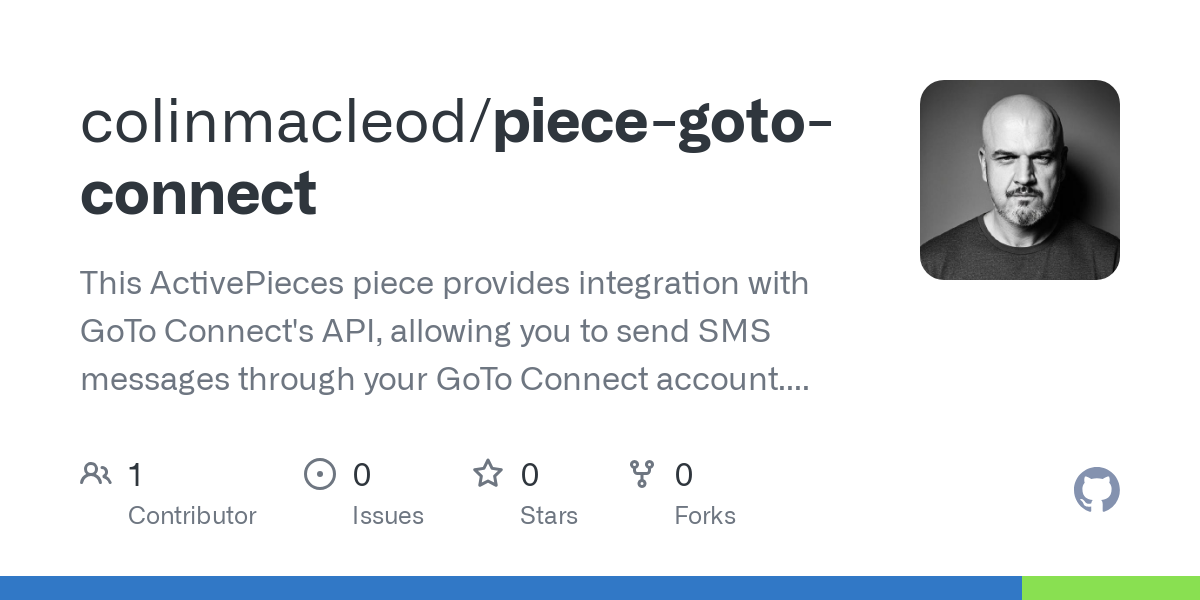This screenshot has height=600, width=1200.
Task: Select the Contributor label
Action: (x=192, y=516)
